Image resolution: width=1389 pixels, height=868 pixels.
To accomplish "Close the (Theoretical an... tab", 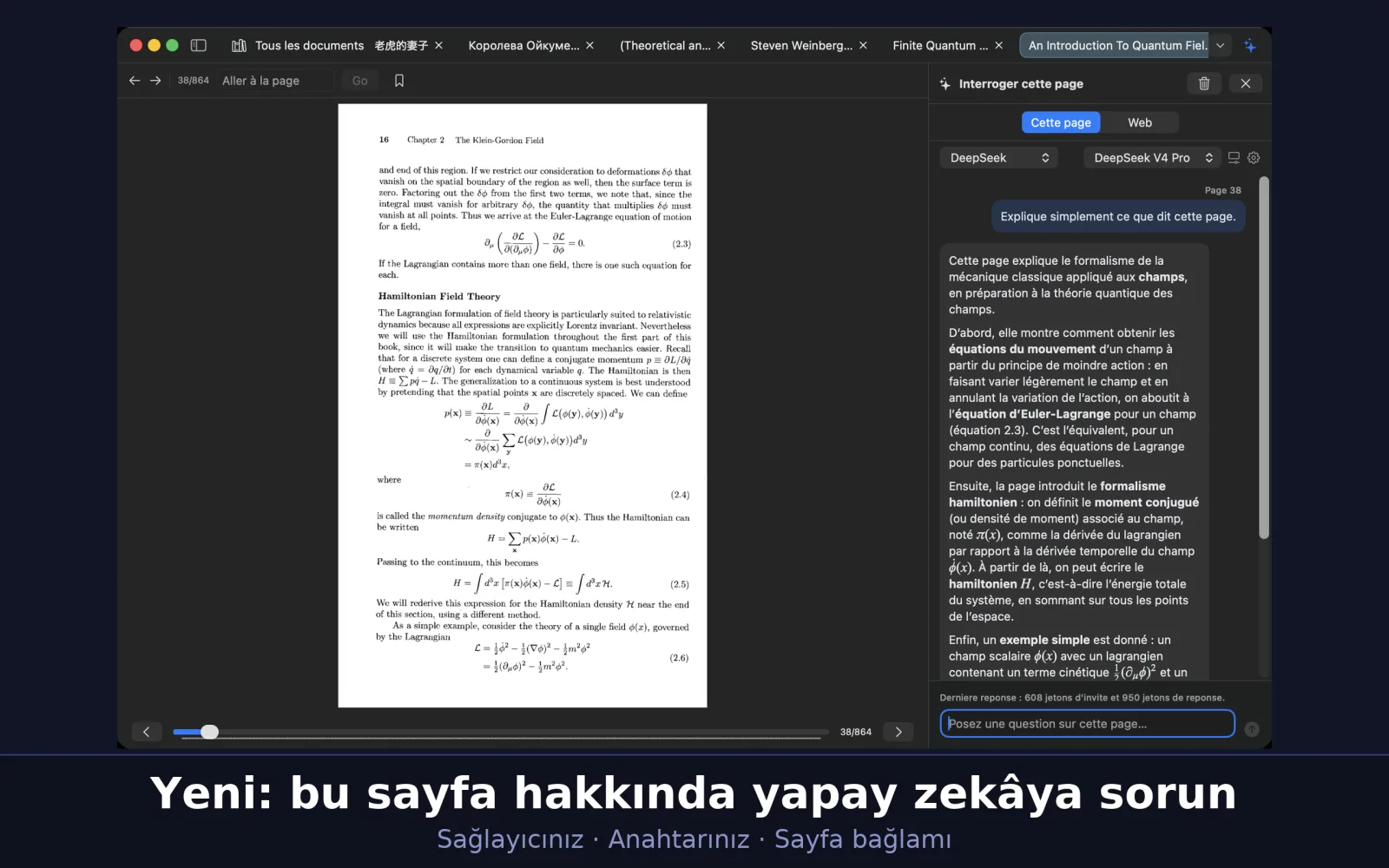I will point(721,45).
